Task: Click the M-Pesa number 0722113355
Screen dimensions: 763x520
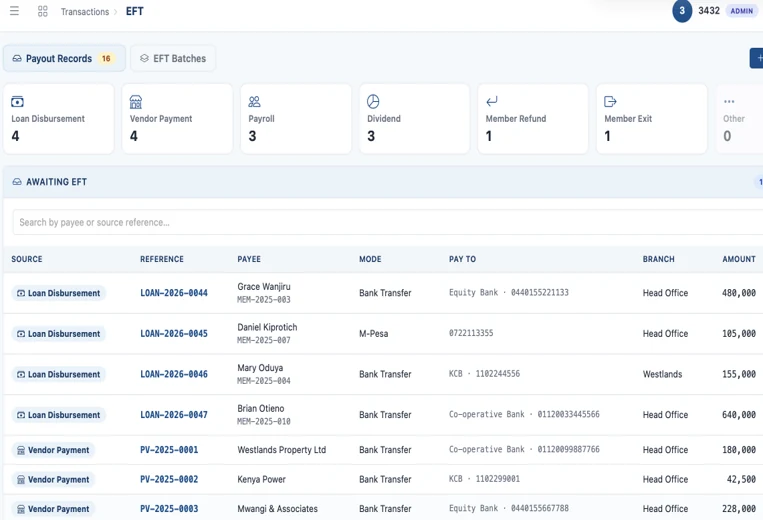Action: point(471,333)
